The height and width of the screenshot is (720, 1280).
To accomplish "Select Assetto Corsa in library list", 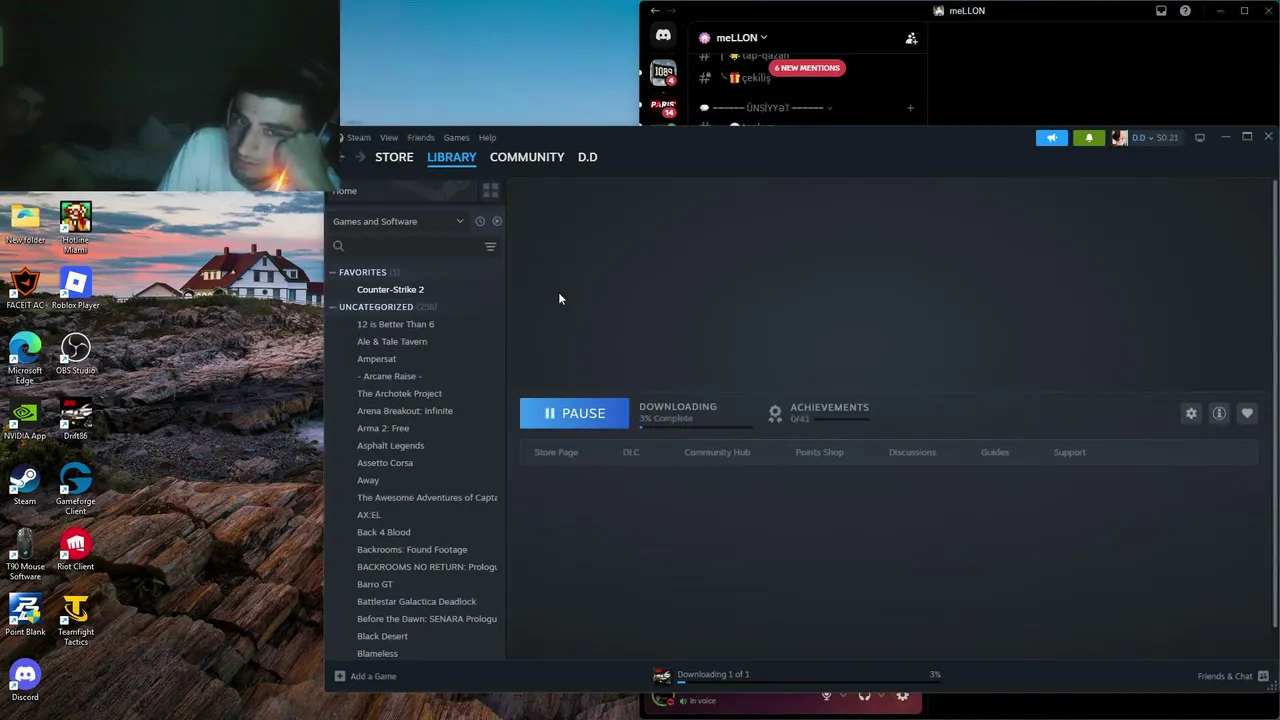I will (385, 463).
